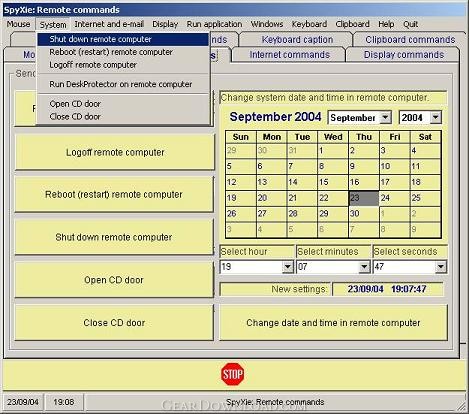Switch to the Keyboard caption tab
The image size is (469, 414).
click(x=297, y=40)
